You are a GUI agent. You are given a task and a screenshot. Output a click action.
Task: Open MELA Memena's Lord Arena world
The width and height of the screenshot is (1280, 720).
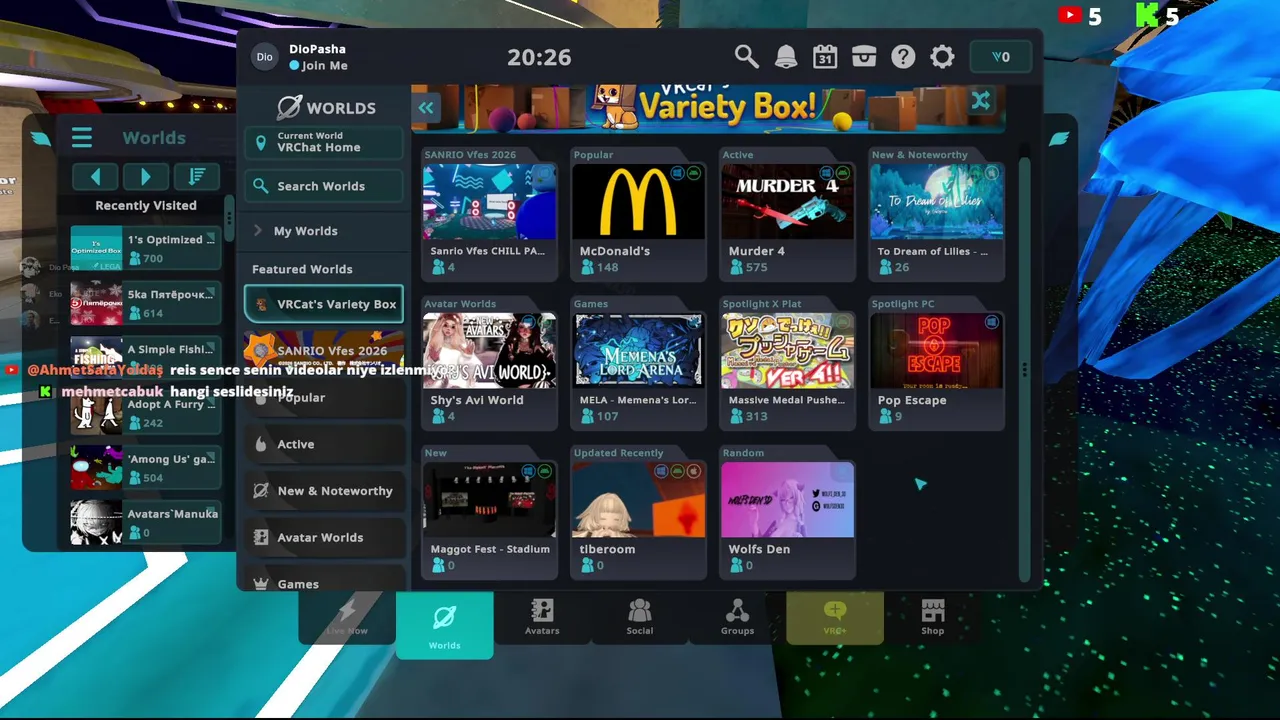click(638, 370)
